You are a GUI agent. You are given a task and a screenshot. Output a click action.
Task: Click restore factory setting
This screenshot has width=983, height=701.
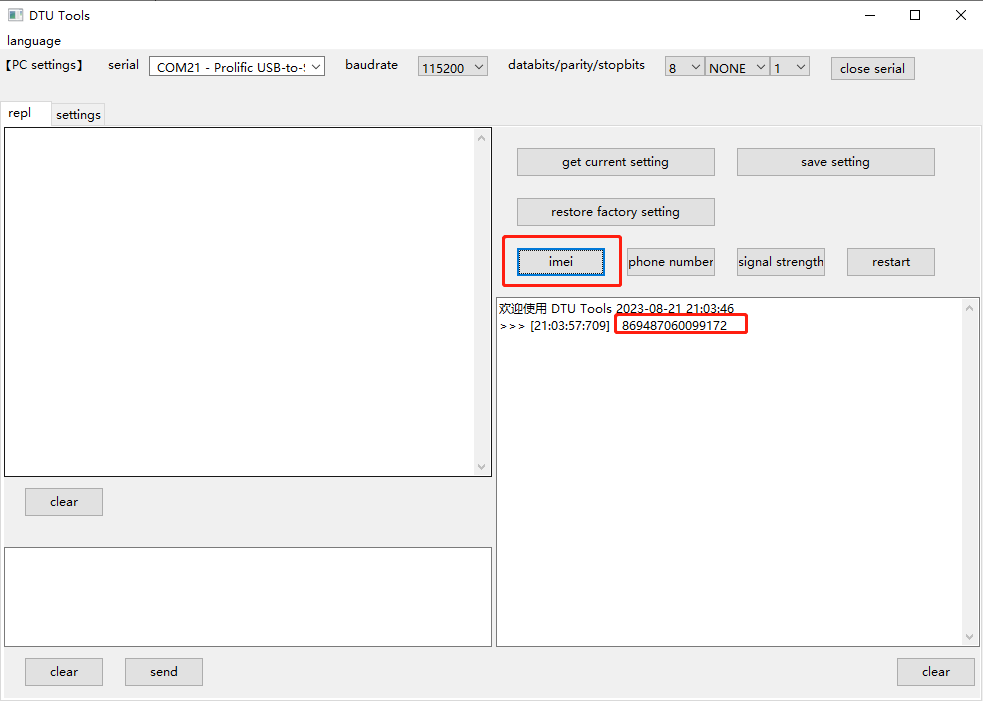point(615,211)
